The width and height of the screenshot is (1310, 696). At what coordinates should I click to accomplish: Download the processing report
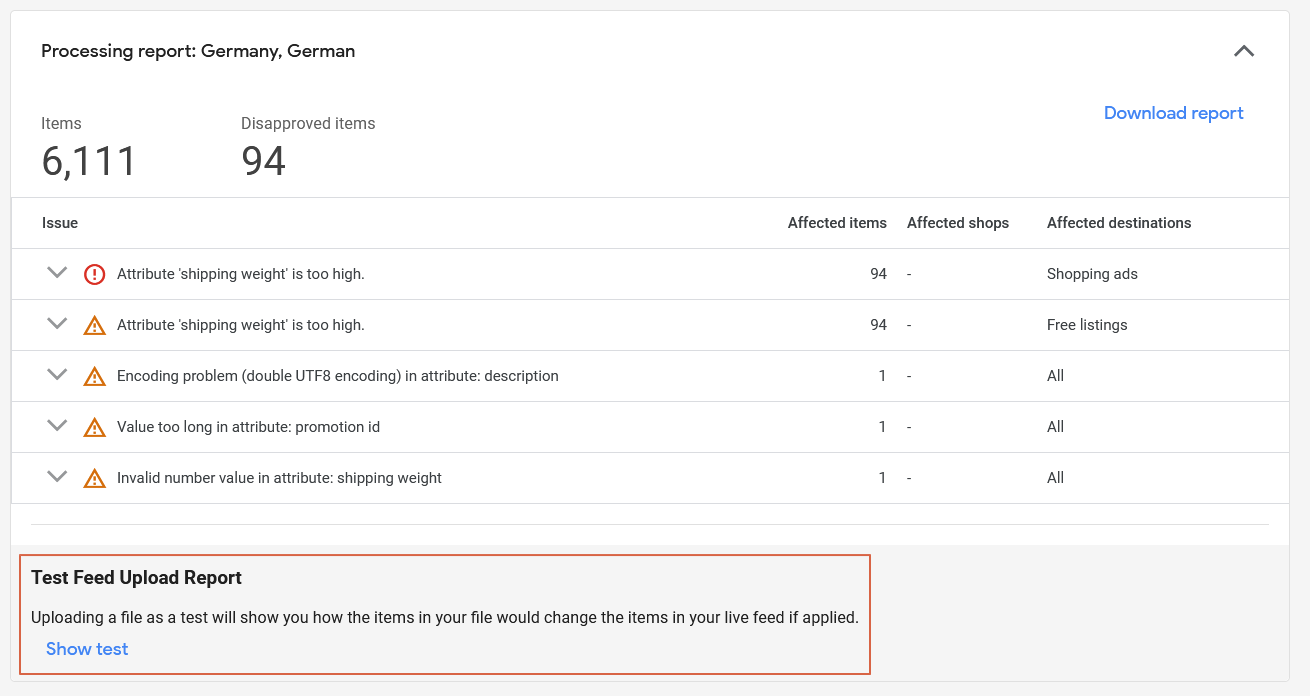tap(1173, 113)
